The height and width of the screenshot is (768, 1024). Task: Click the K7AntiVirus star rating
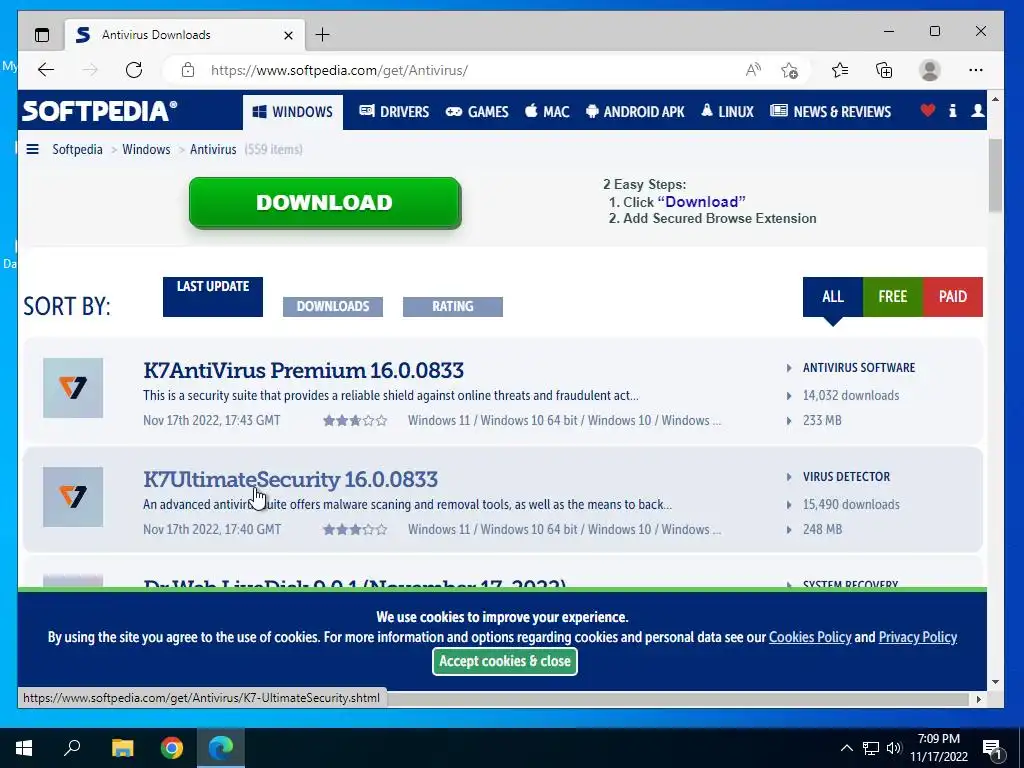point(355,421)
